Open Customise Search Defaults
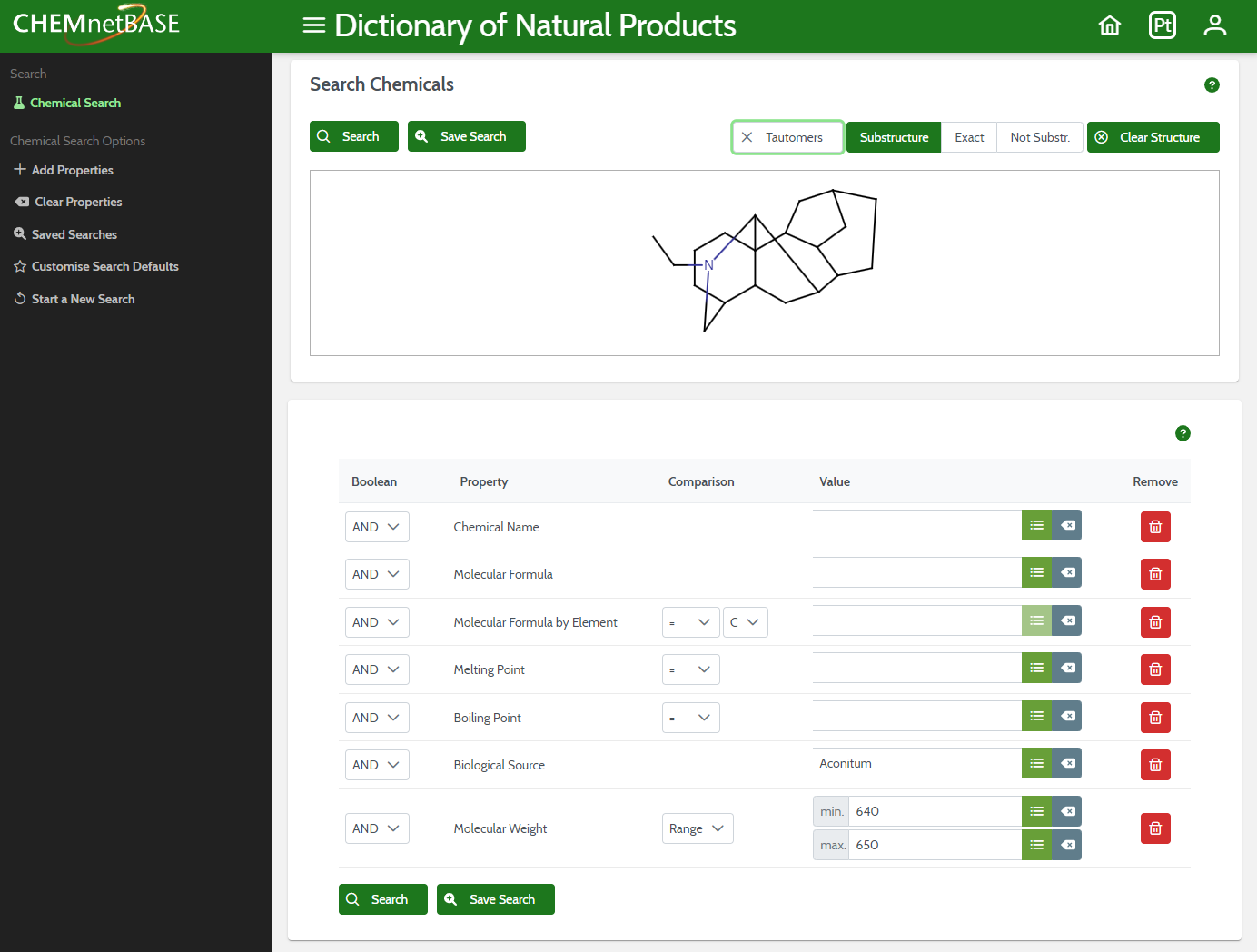 click(x=96, y=266)
